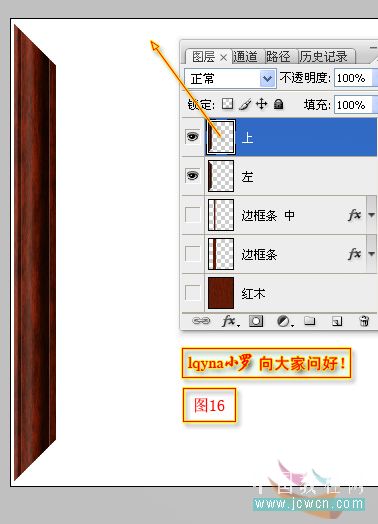Viewport: 378px width, 524px height.
Task: Expand effects of 边框条 中 layer
Action: coord(371,215)
